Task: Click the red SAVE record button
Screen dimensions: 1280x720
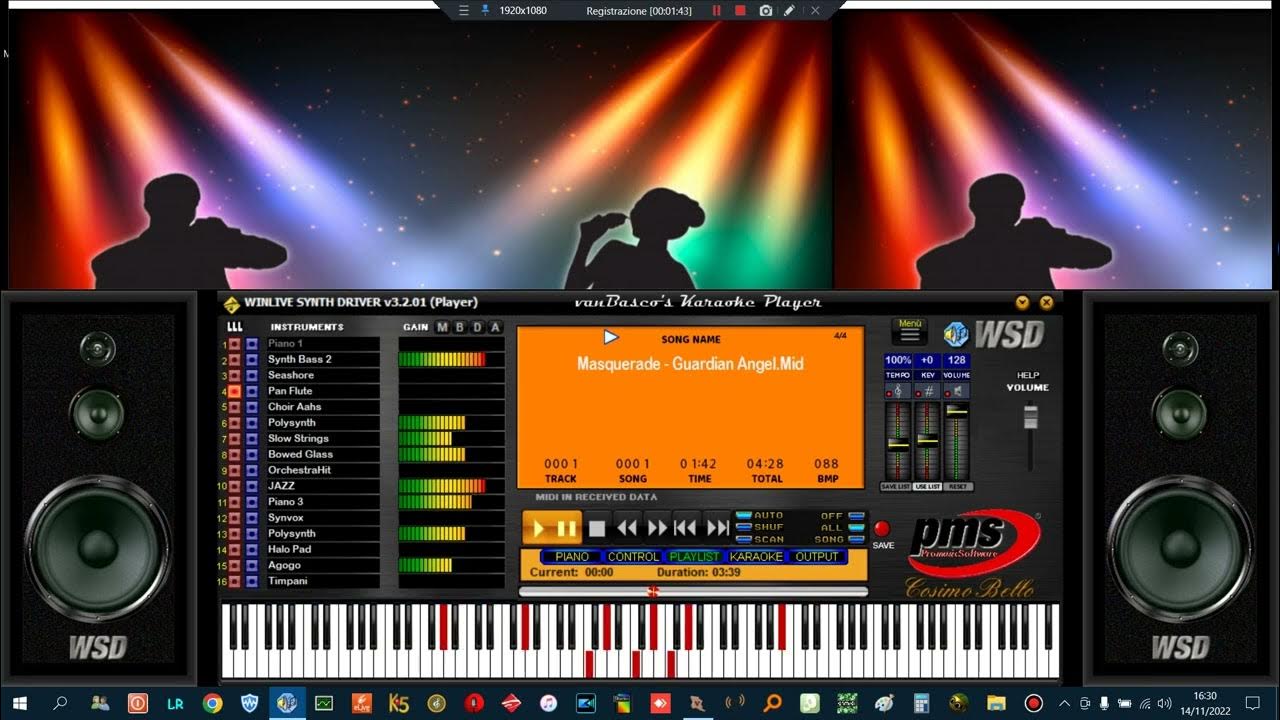Action: 882,528
